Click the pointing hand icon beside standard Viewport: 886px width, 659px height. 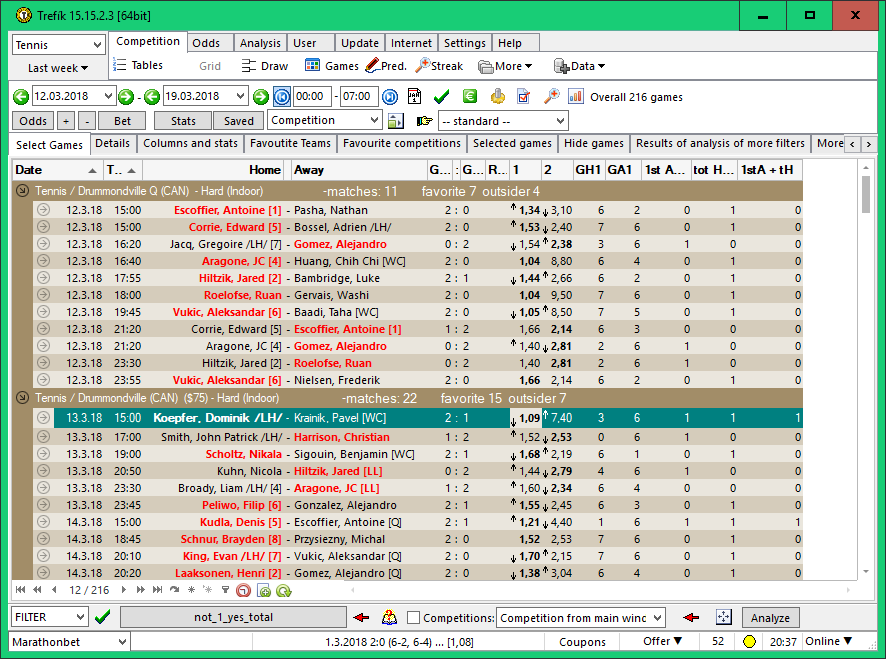point(424,121)
